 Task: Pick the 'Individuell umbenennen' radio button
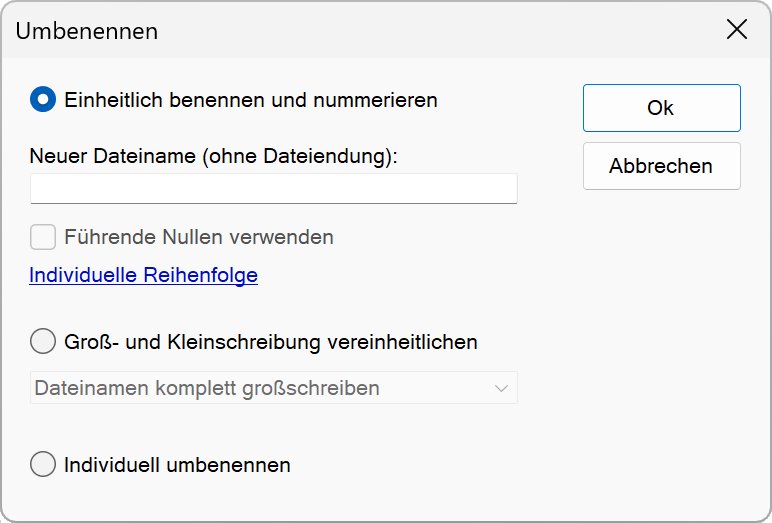coord(43,465)
